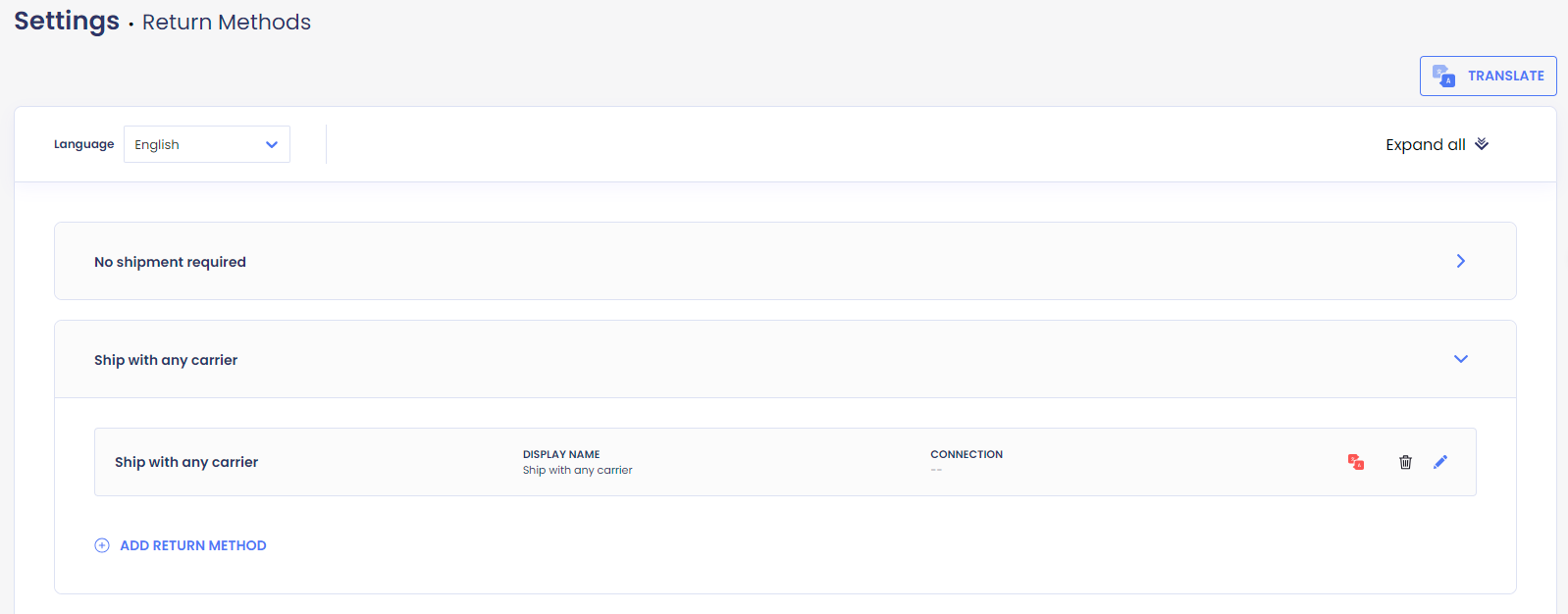The width and height of the screenshot is (1568, 614).
Task: Click the translate icon inside the TRANSLATE button
Action: (1443, 76)
